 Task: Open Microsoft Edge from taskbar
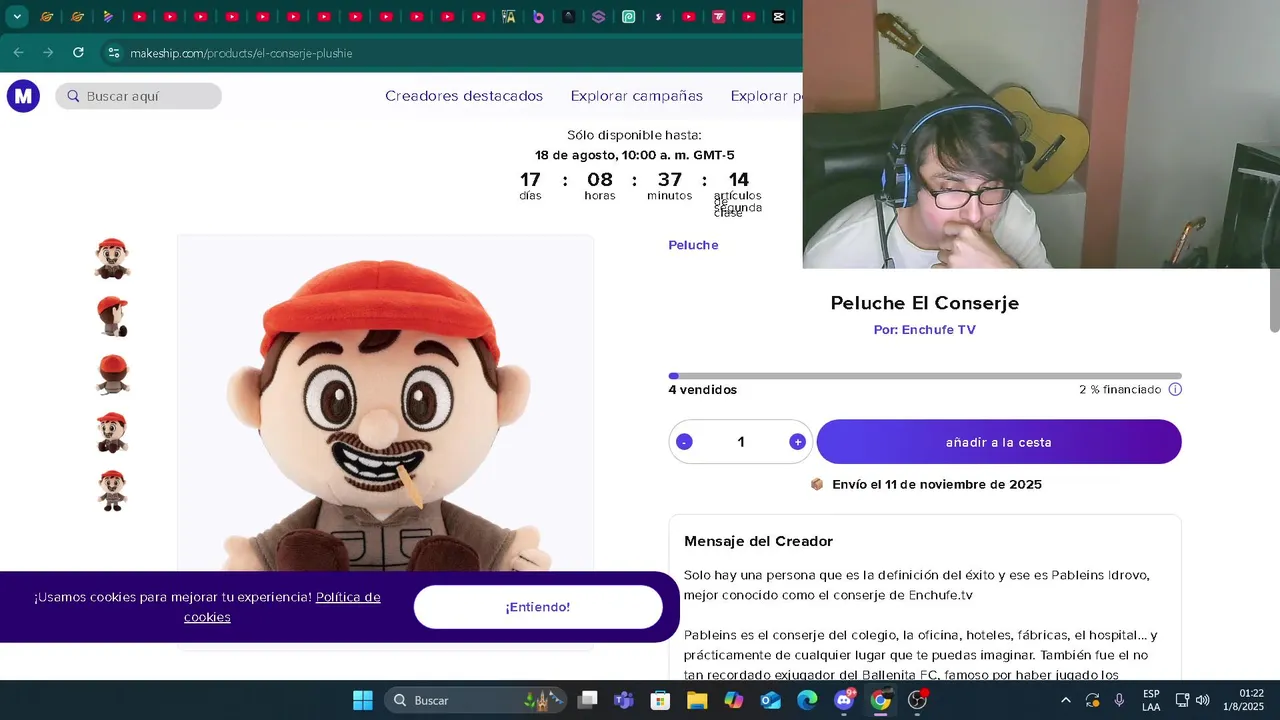coord(807,700)
